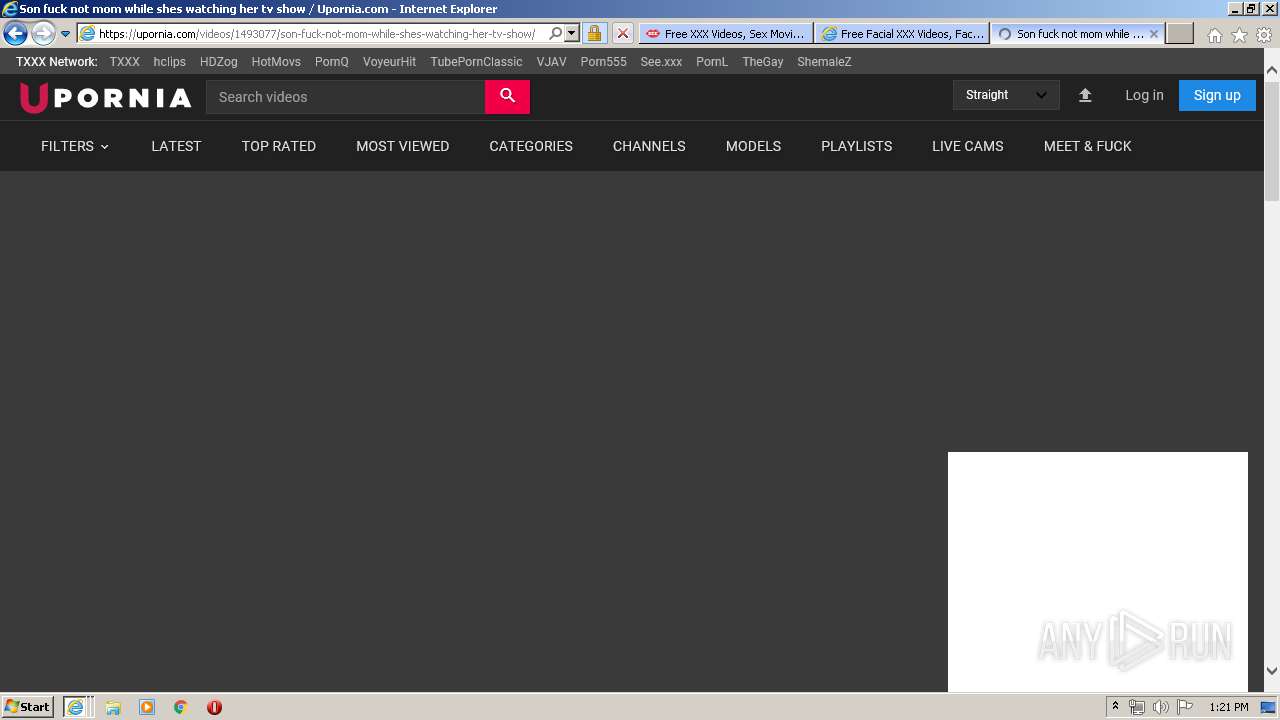Open the PLAYLISTS menu item
The image size is (1280, 720).
tap(856, 146)
